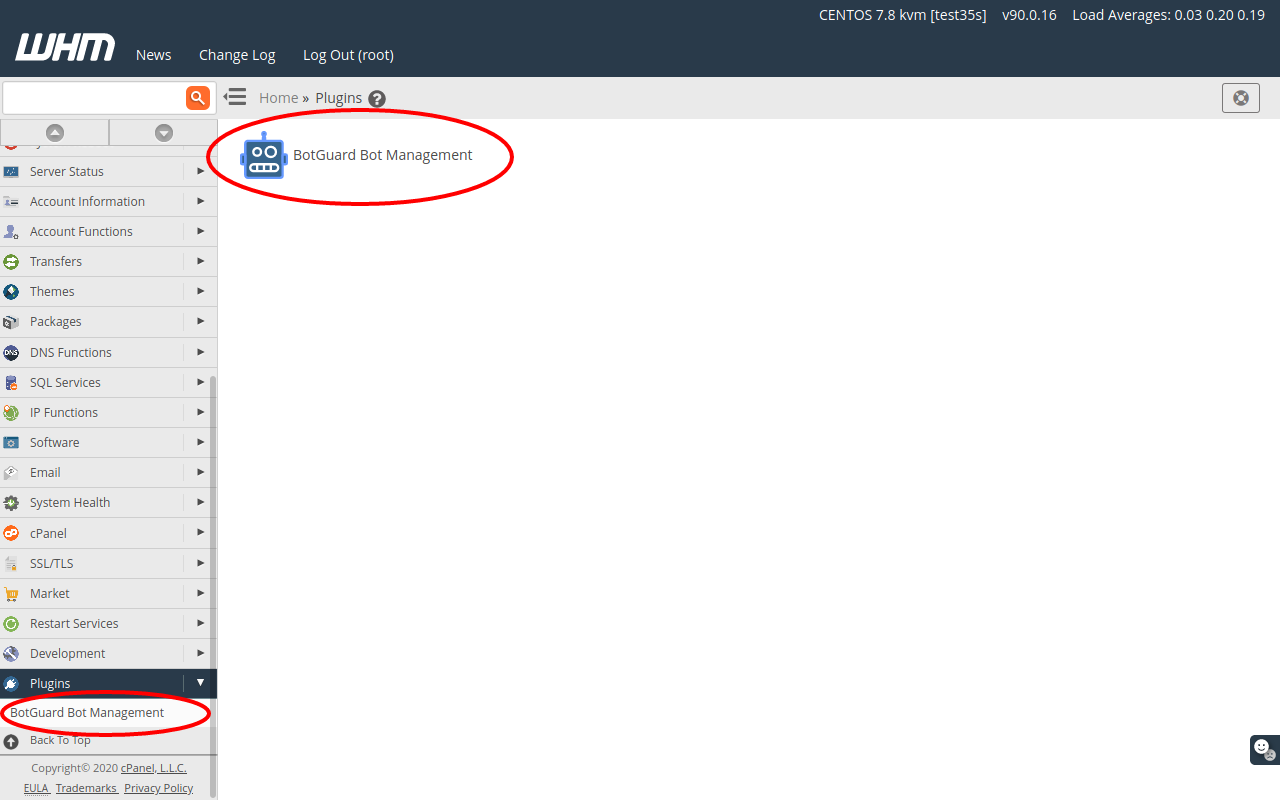The height and width of the screenshot is (800, 1280).
Task: Open the News menu item
Action: [154, 55]
